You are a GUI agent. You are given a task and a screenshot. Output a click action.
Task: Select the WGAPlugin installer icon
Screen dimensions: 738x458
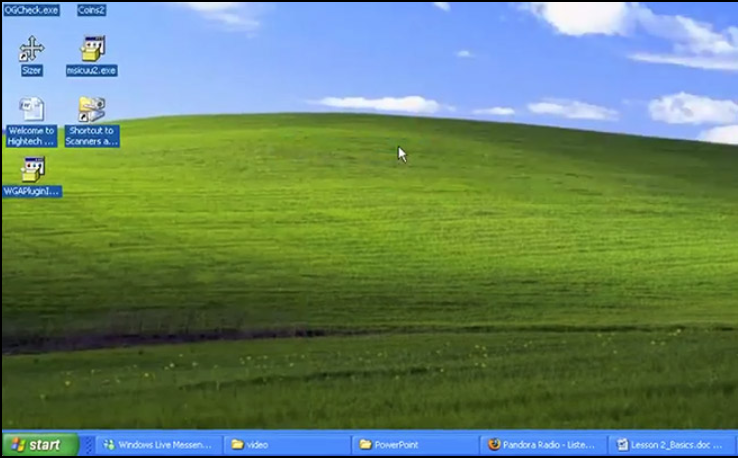pyautogui.click(x=32, y=168)
